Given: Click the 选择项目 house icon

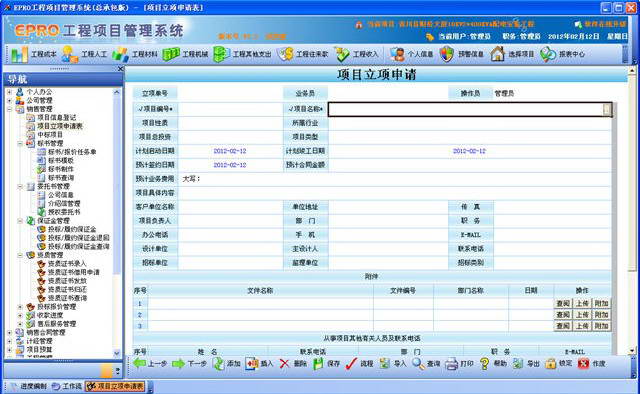Looking at the screenshot, I should tap(497, 54).
